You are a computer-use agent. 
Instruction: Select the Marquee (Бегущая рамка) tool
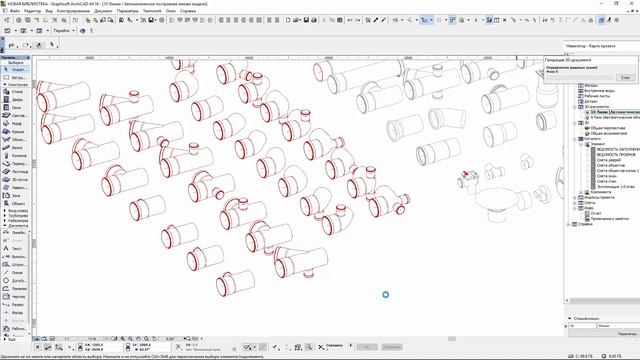[x=15, y=77]
